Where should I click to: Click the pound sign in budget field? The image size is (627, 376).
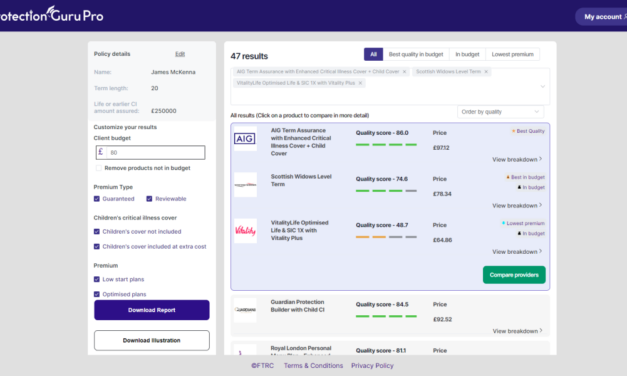[x=101, y=152]
